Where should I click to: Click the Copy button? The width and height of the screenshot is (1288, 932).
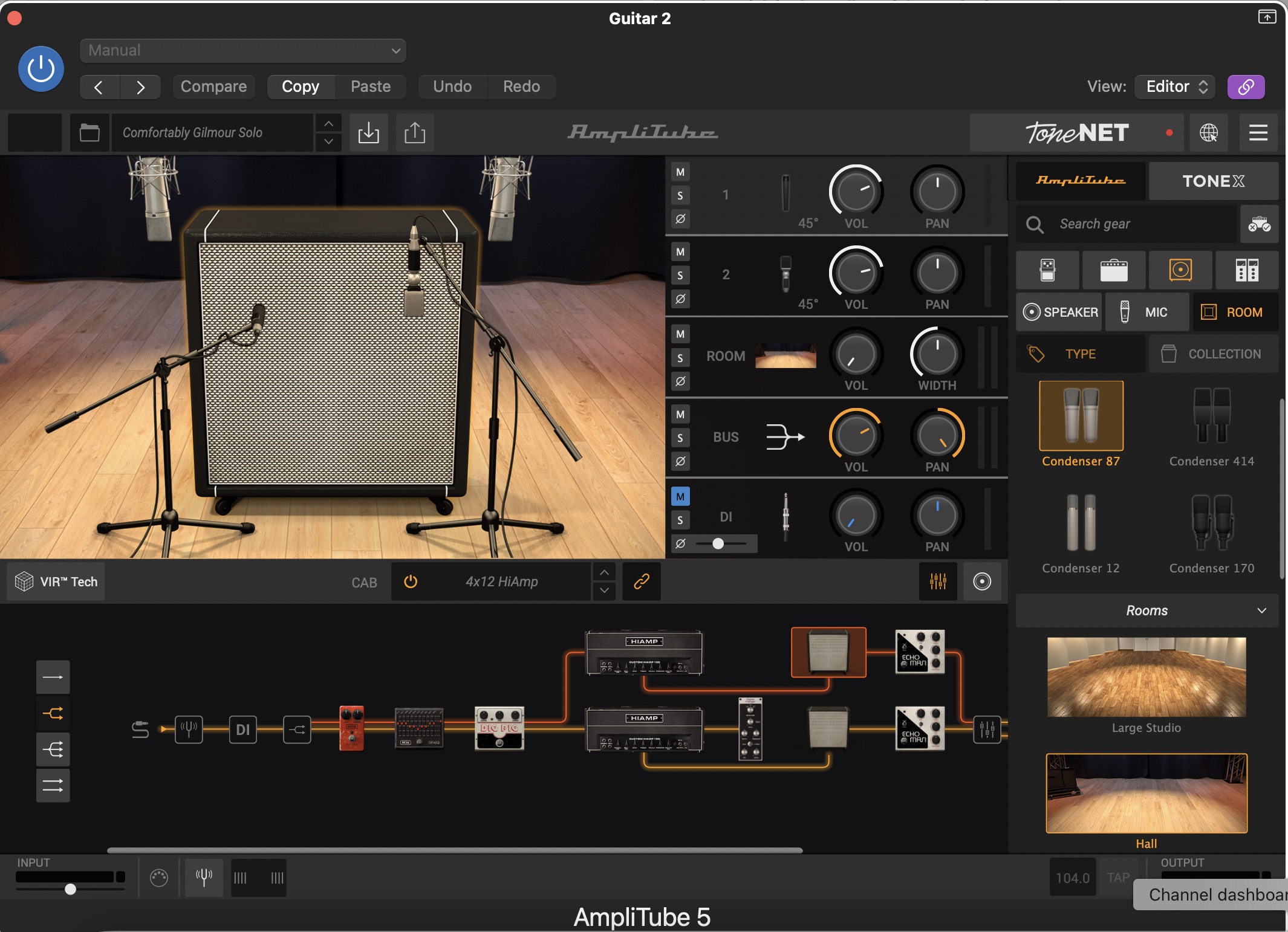tap(301, 87)
